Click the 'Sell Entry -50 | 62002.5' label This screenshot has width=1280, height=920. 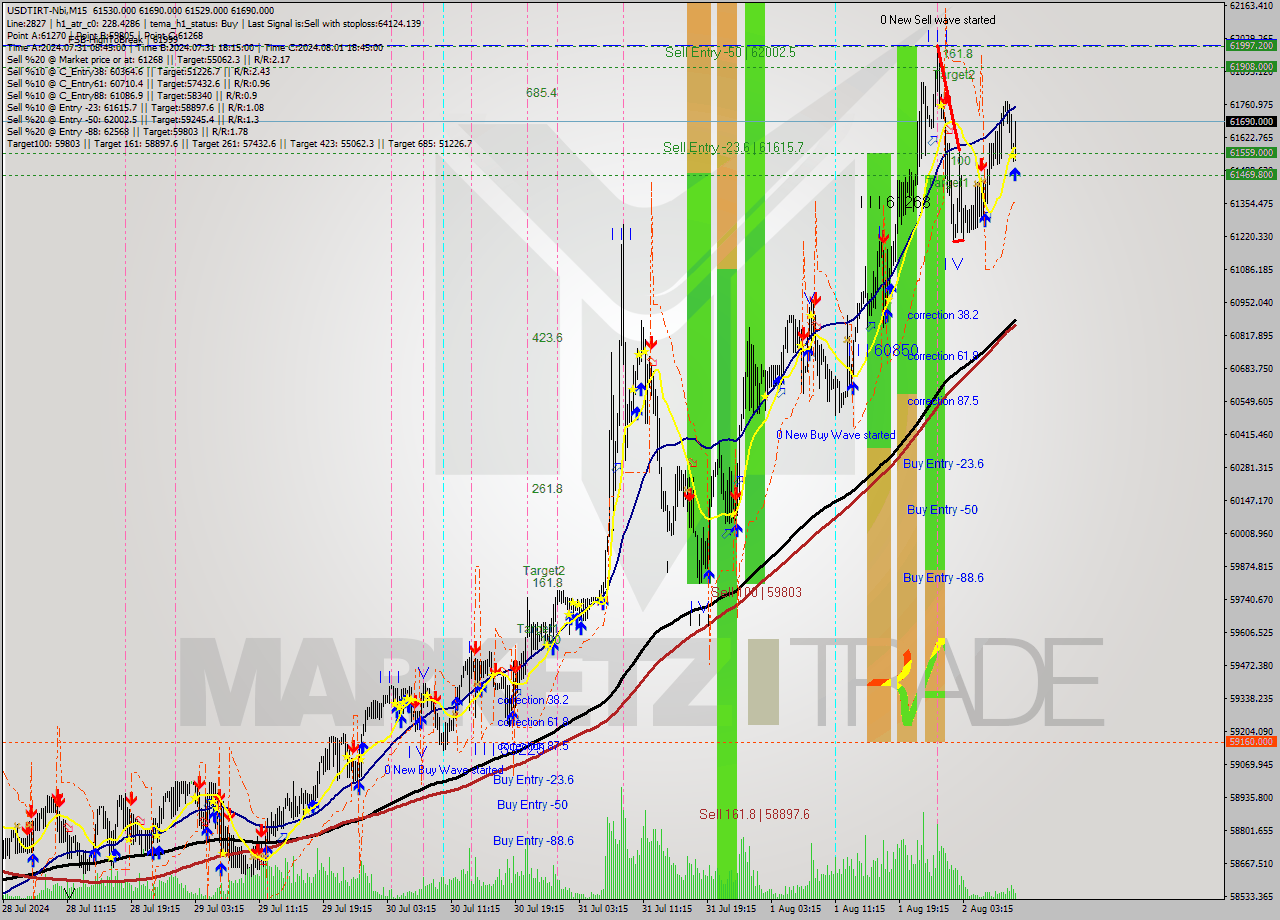[x=730, y=52]
